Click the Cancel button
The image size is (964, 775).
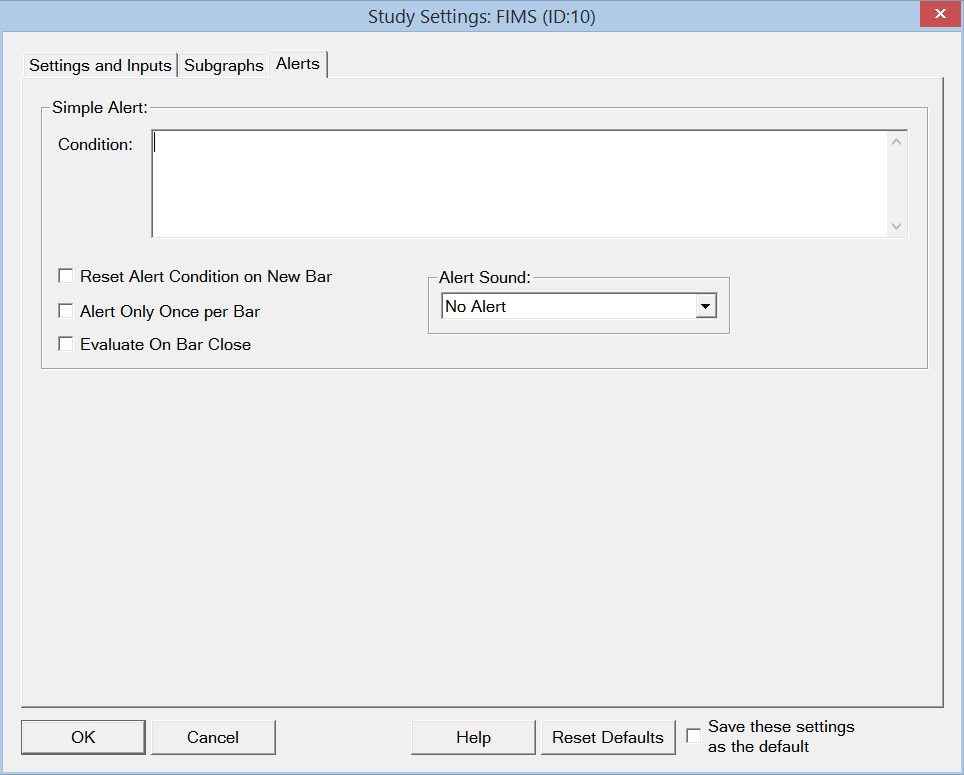pyautogui.click(x=213, y=737)
